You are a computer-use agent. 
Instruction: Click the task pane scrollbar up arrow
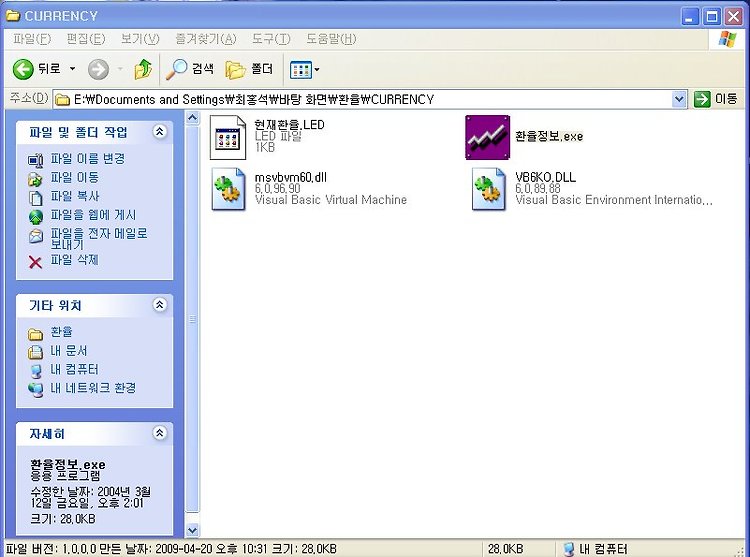192,118
